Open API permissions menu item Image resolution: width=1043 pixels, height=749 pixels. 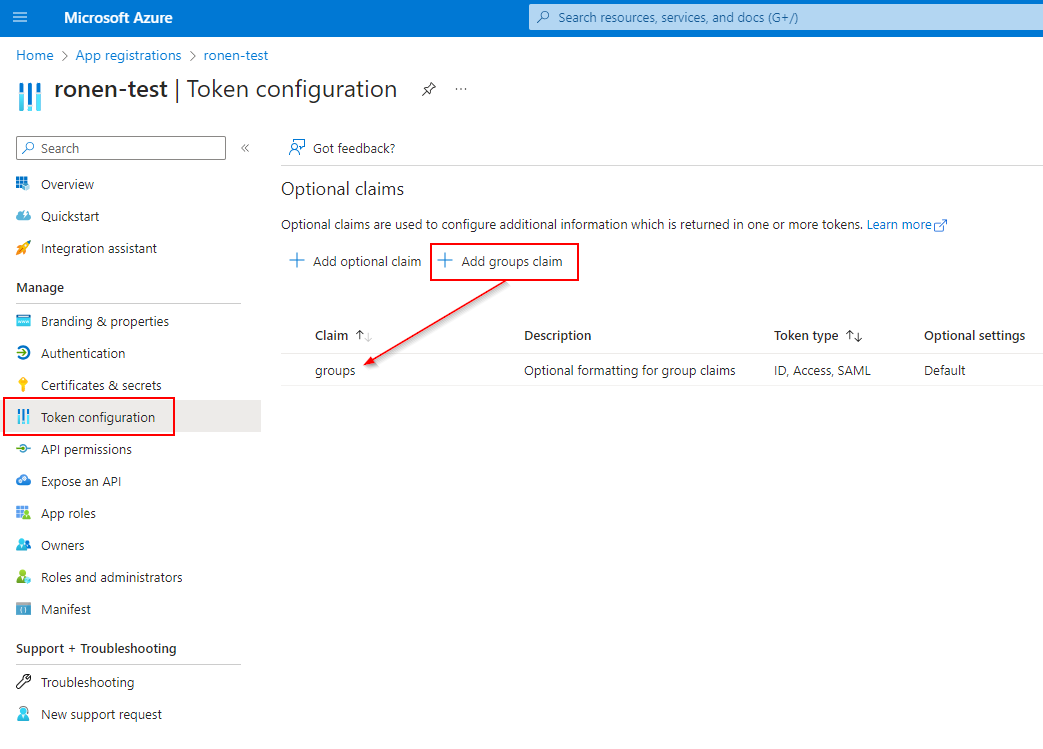pos(86,449)
